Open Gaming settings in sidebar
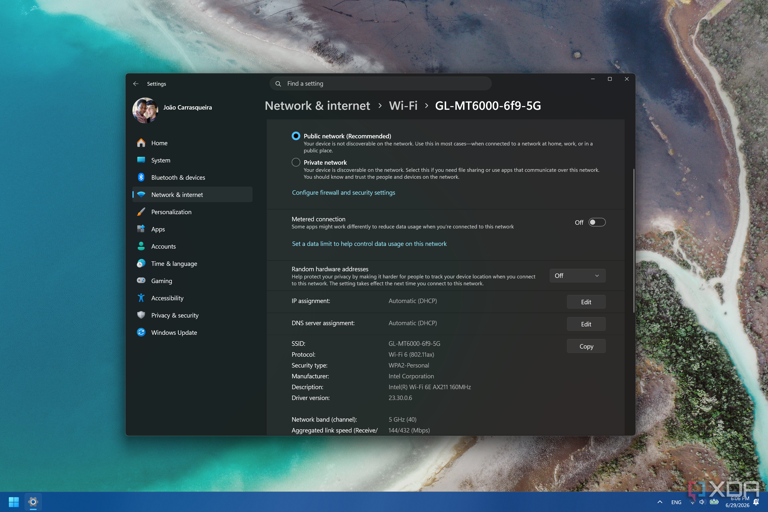The width and height of the screenshot is (768, 512). [x=162, y=281]
